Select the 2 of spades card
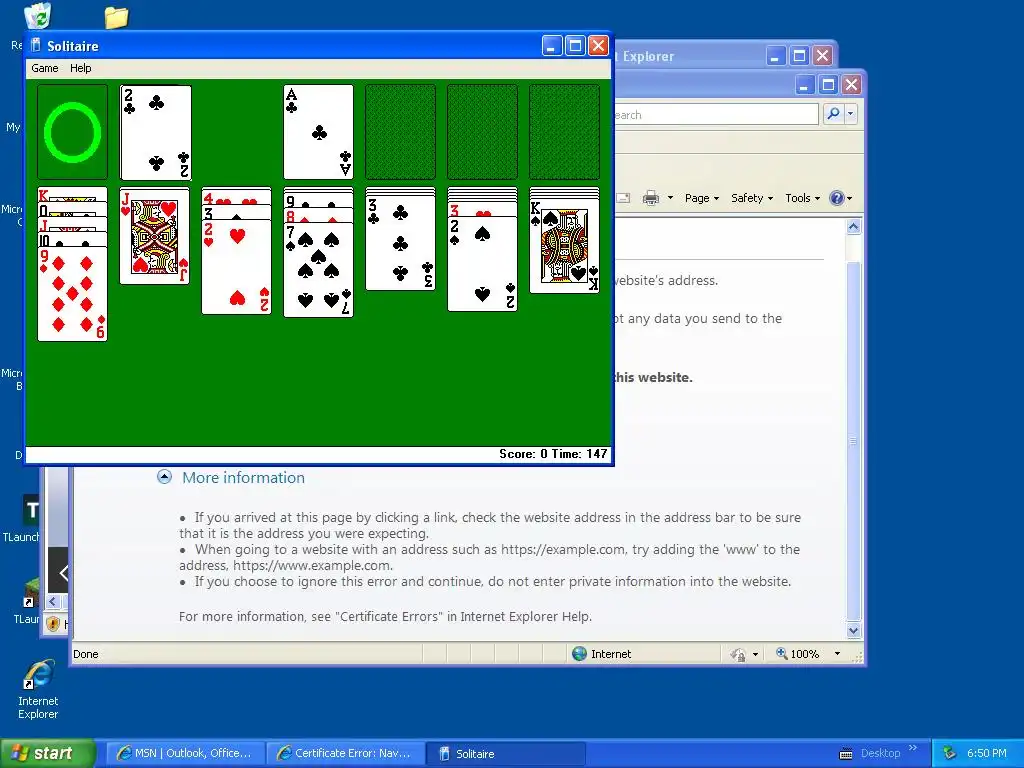Viewport: 1024px width, 768px height. pyautogui.click(x=482, y=264)
